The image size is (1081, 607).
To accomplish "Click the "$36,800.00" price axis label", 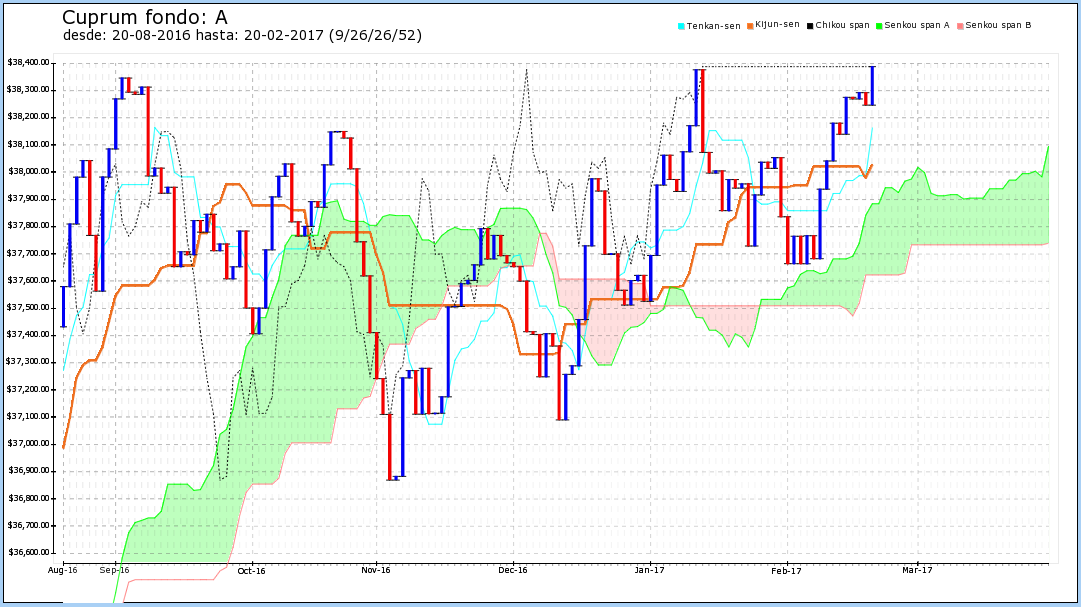I will click(x=28, y=498).
